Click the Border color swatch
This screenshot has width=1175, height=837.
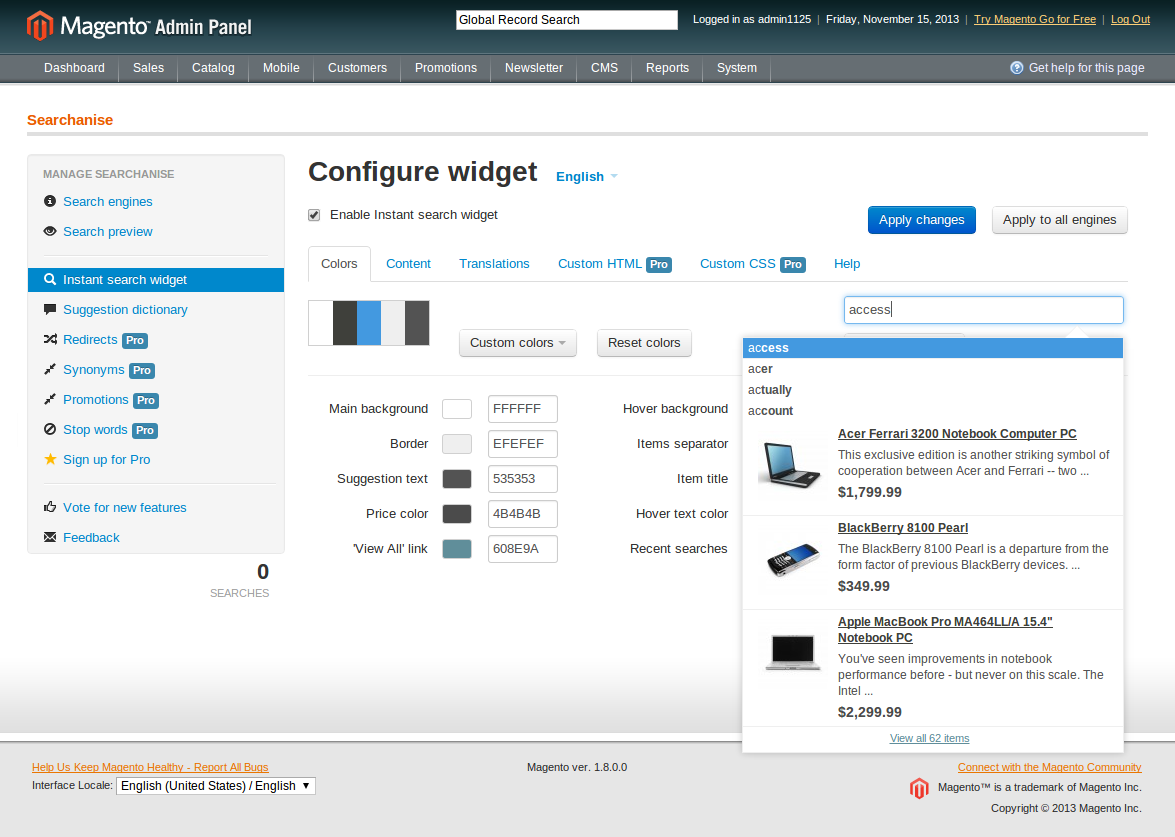(457, 444)
